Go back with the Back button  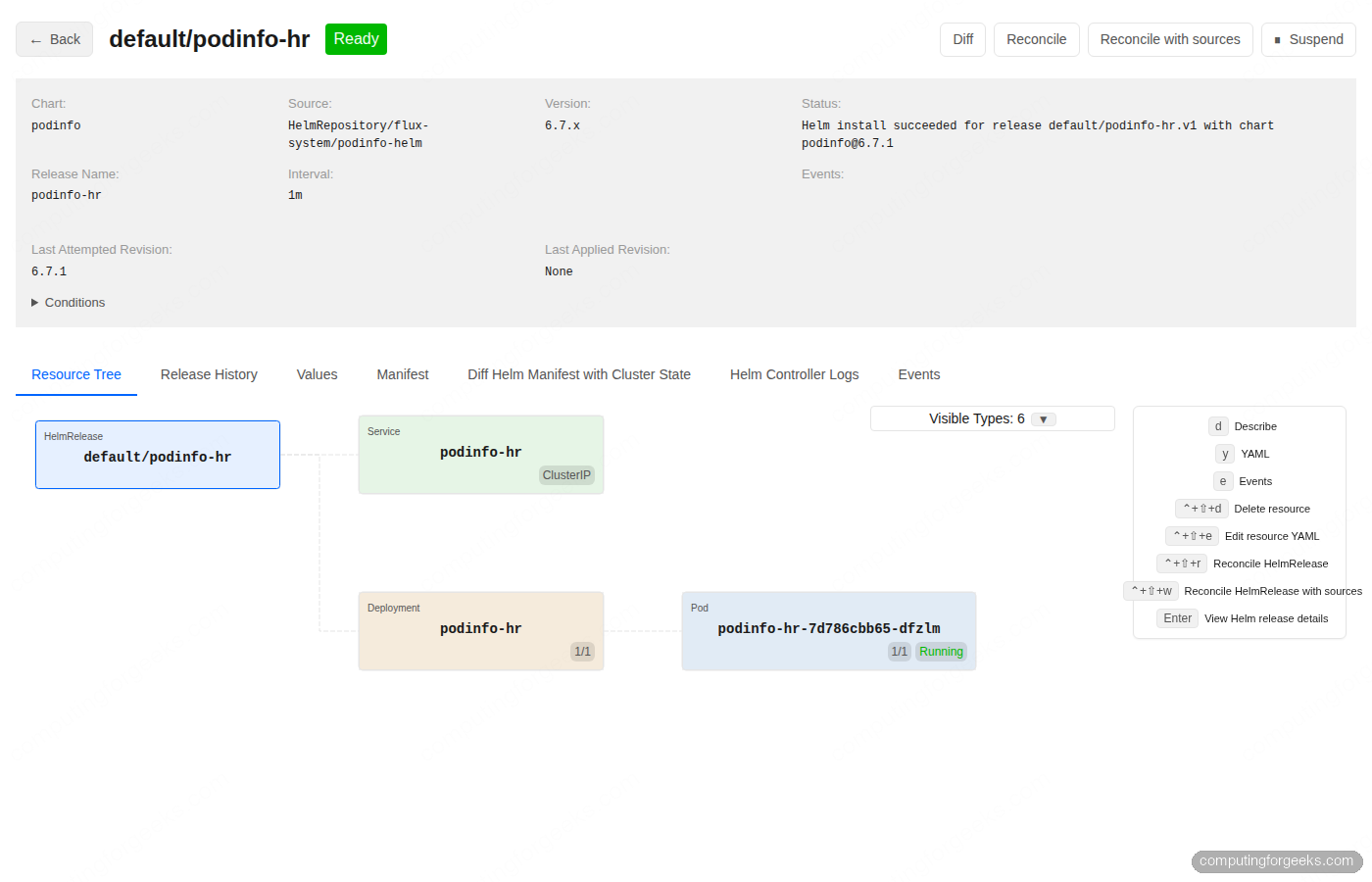pyautogui.click(x=54, y=39)
